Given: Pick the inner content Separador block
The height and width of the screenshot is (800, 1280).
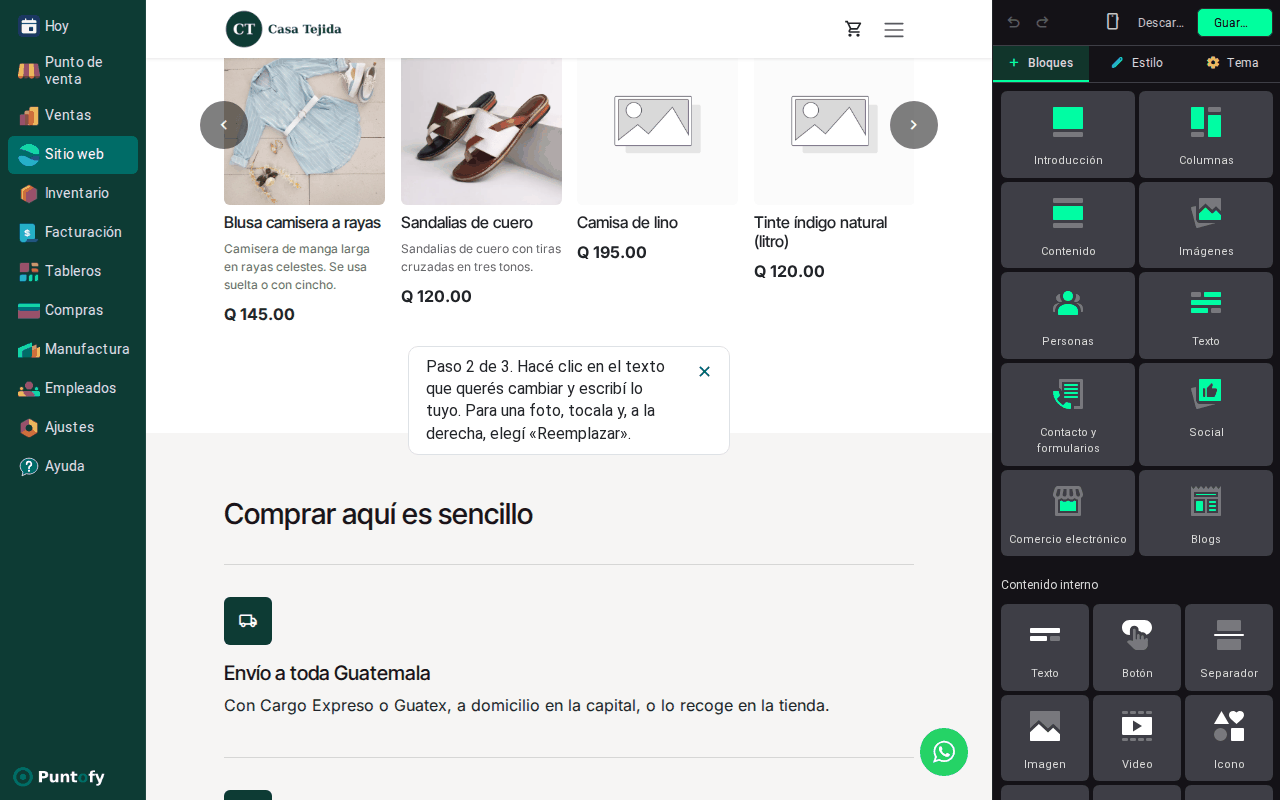Looking at the screenshot, I should click(x=1229, y=647).
